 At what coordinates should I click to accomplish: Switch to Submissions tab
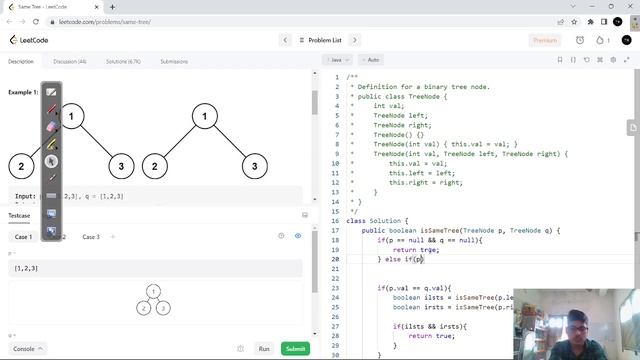174,62
